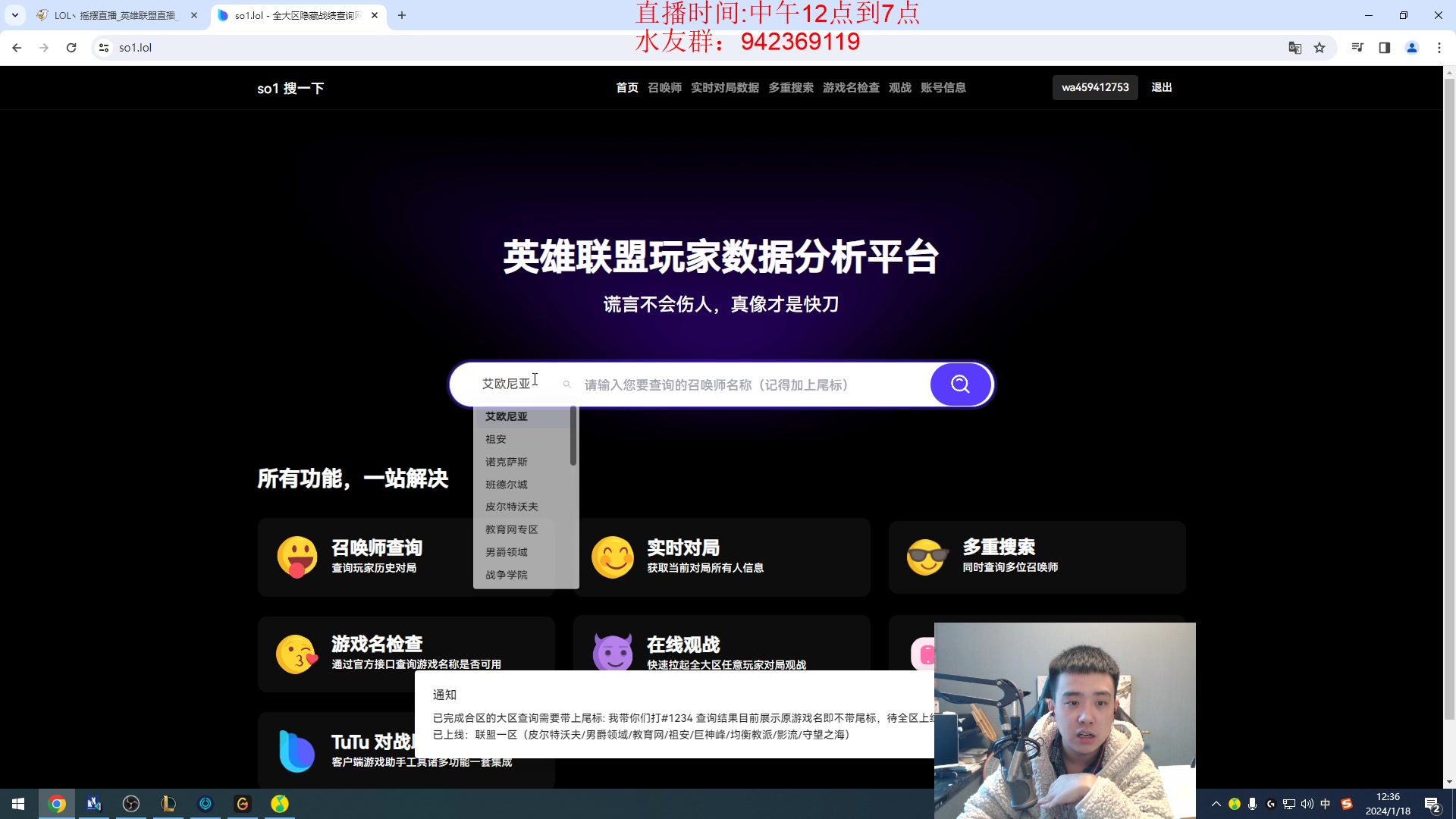Go back to the previous page
This screenshot has width=1456, height=819.
17,48
